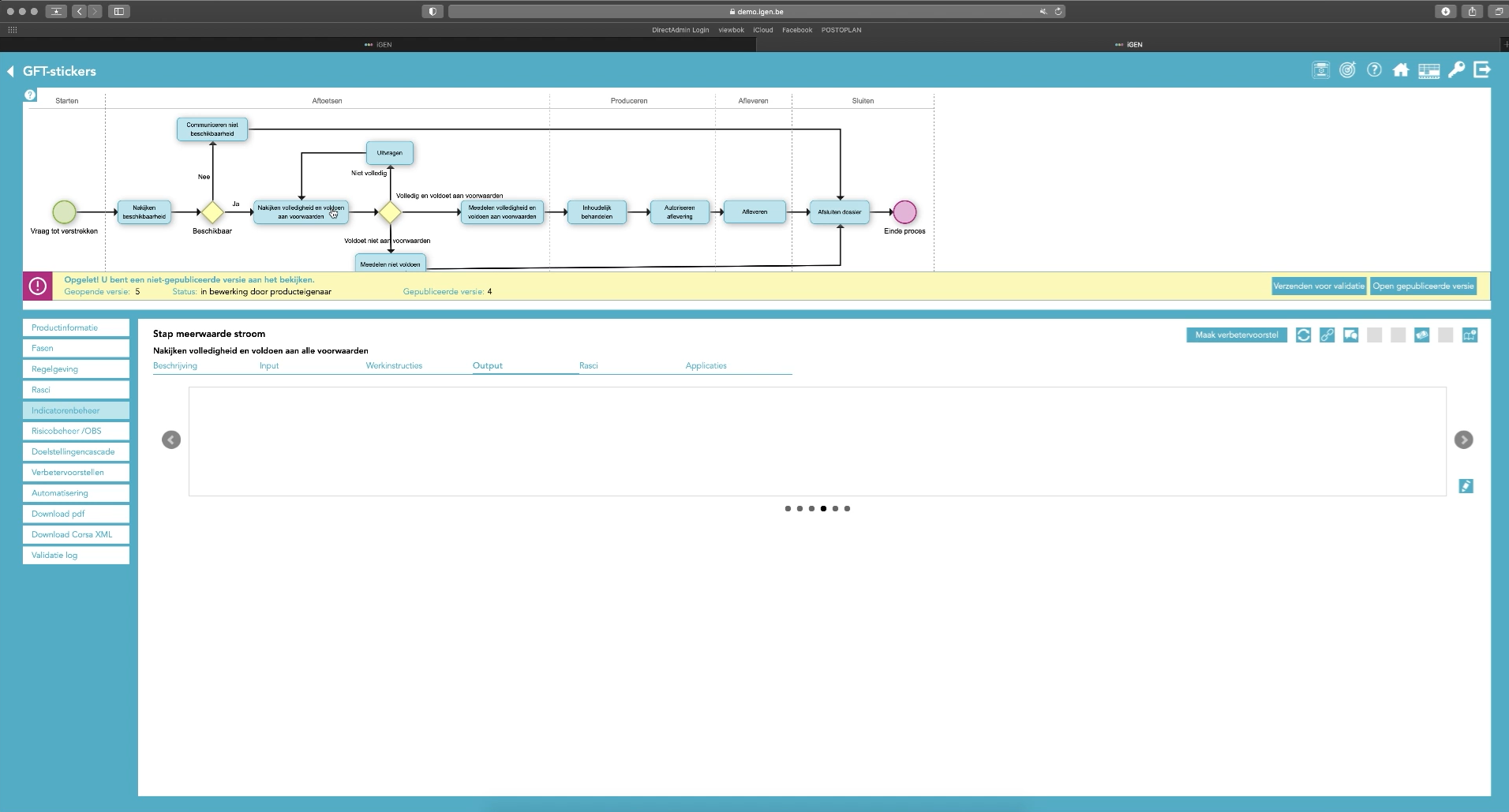Click the browser address bar demo.igen.be

coord(757,11)
